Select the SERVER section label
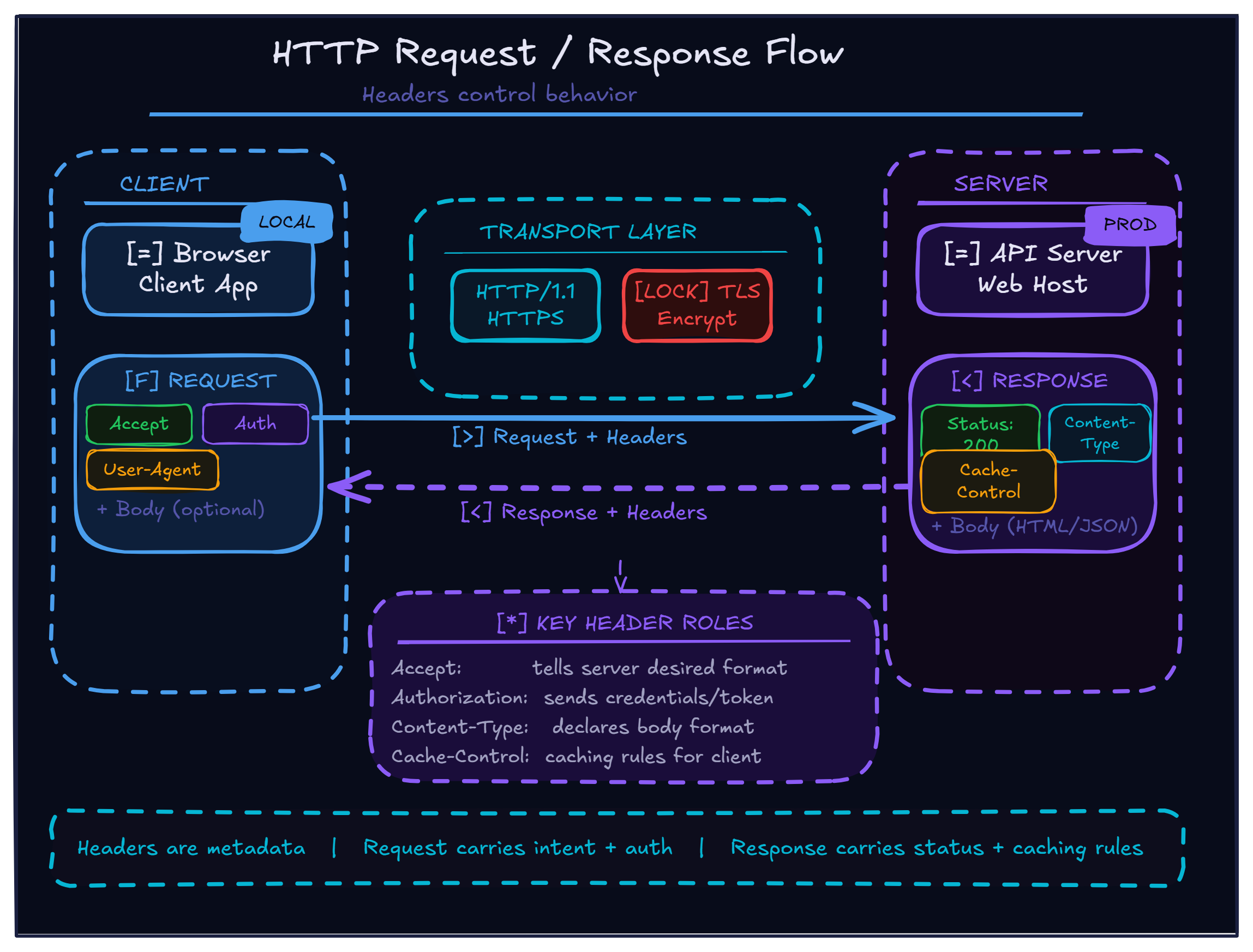The width and height of the screenshot is (1253, 952). pos(1000,184)
